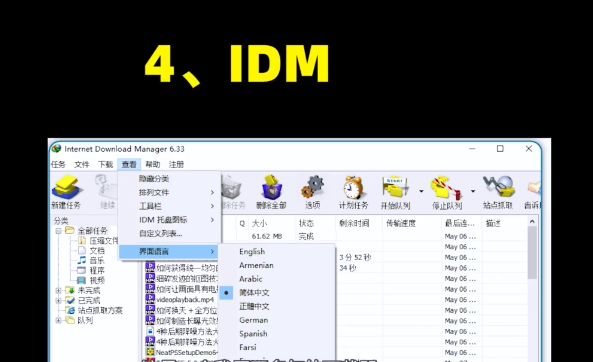Open the Scheduler (计划任务) alarm clock icon
This screenshot has width=593, height=362.
point(353,187)
